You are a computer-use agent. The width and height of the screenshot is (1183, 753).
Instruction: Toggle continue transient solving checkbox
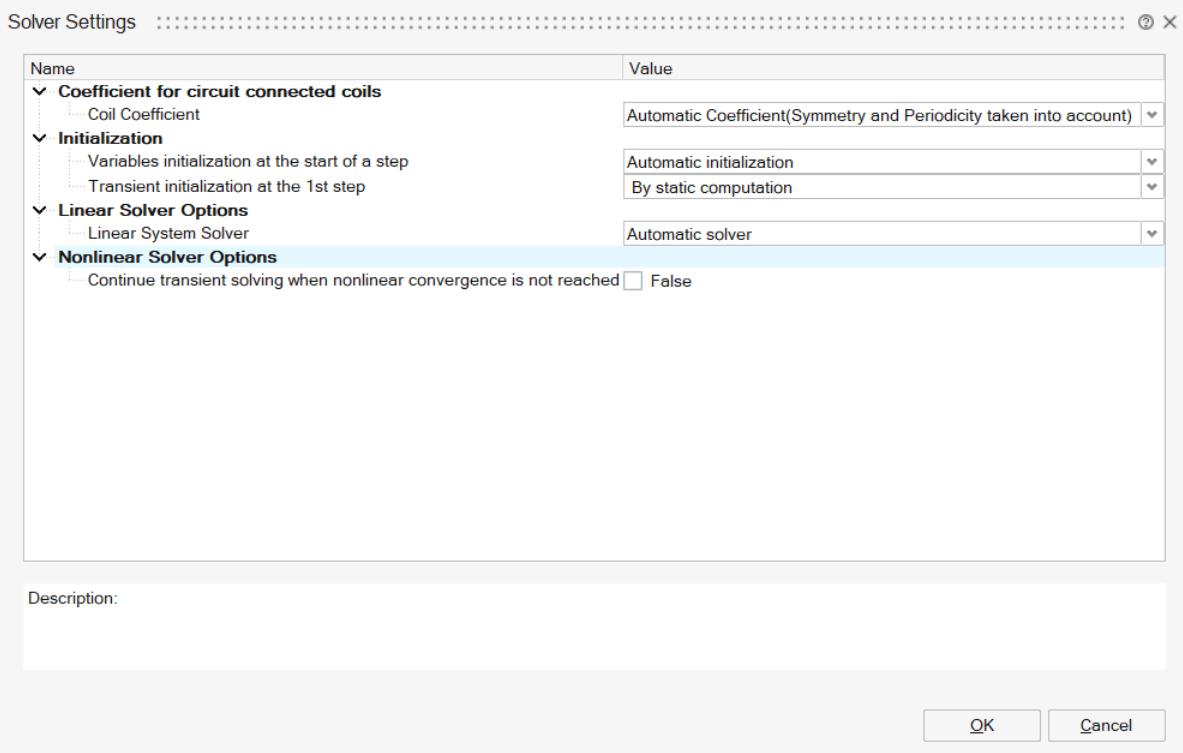[x=633, y=282]
